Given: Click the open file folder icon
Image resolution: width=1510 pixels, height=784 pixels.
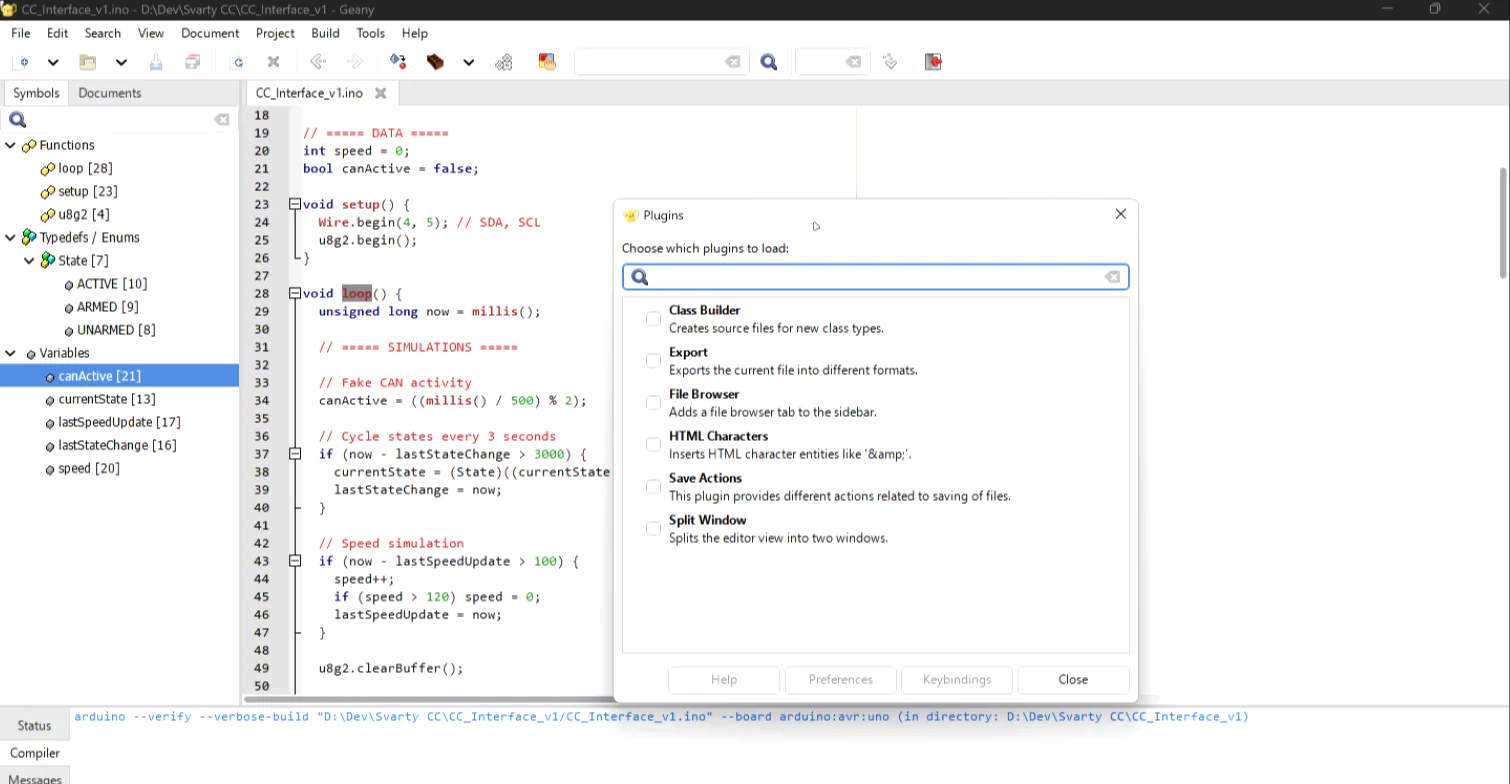Looking at the screenshot, I should click(88, 62).
